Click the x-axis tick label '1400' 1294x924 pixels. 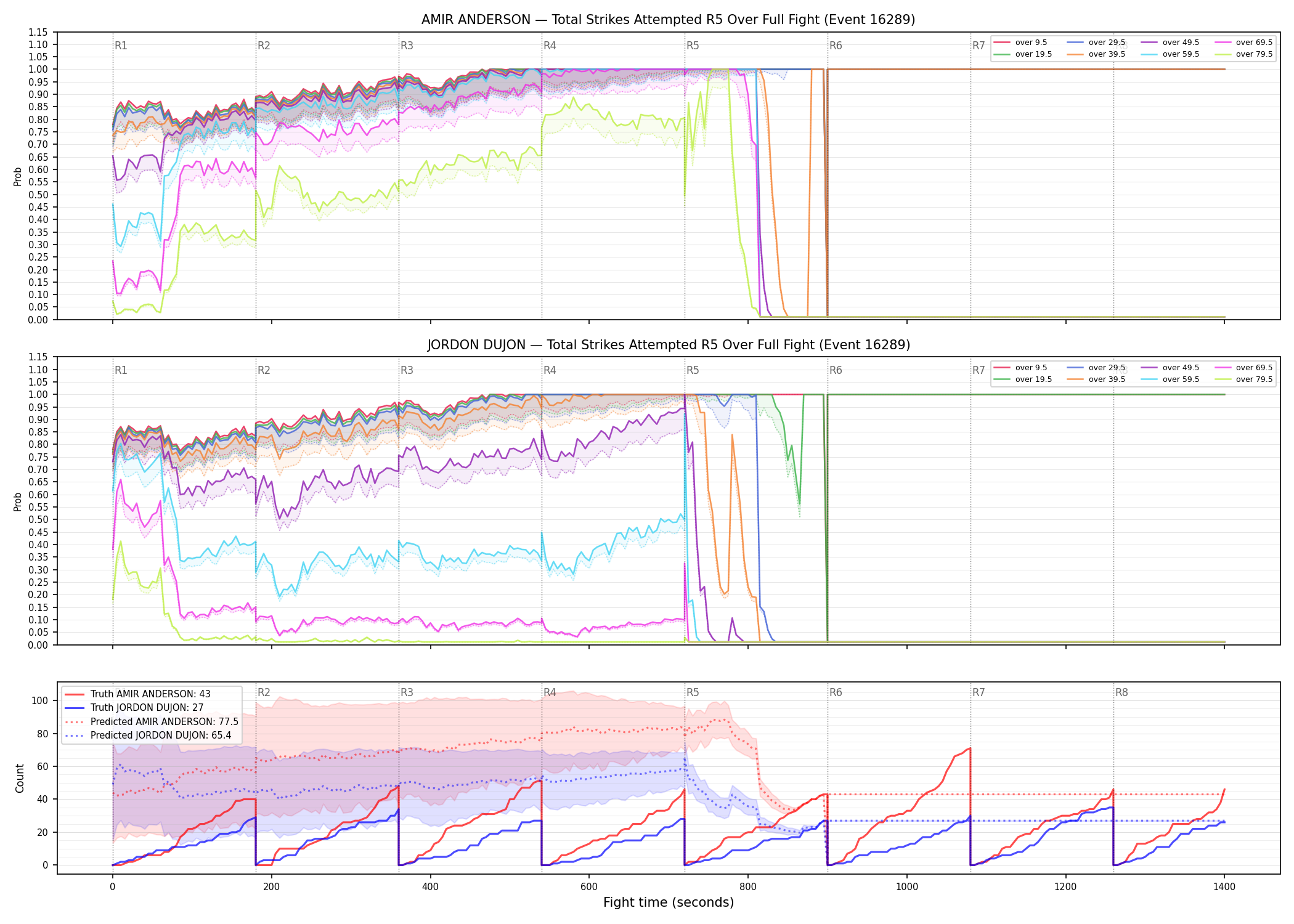click(x=1224, y=887)
